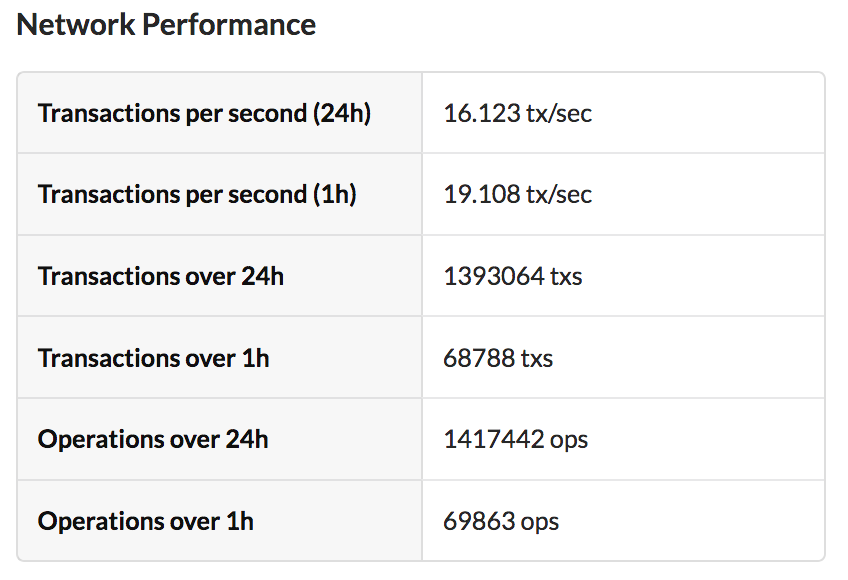The height and width of the screenshot is (580, 848).
Task: Select the Operations over 24h label
Action: click(153, 439)
